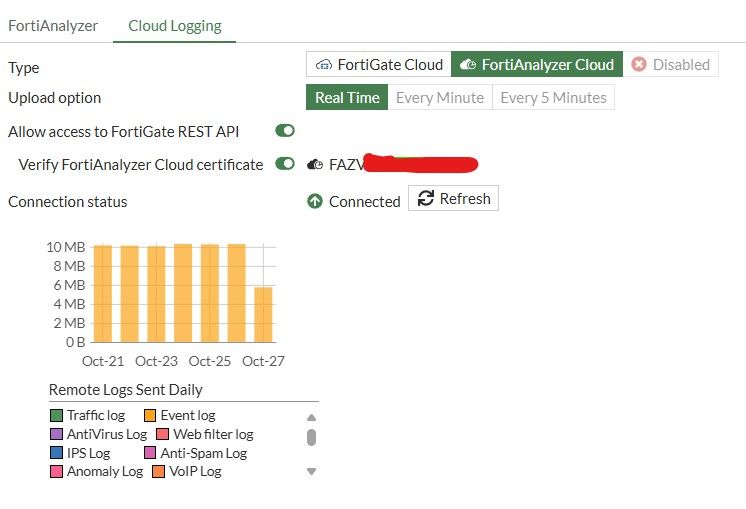The height and width of the screenshot is (509, 746).
Task: Click the green Connected status icon
Action: [x=315, y=201]
